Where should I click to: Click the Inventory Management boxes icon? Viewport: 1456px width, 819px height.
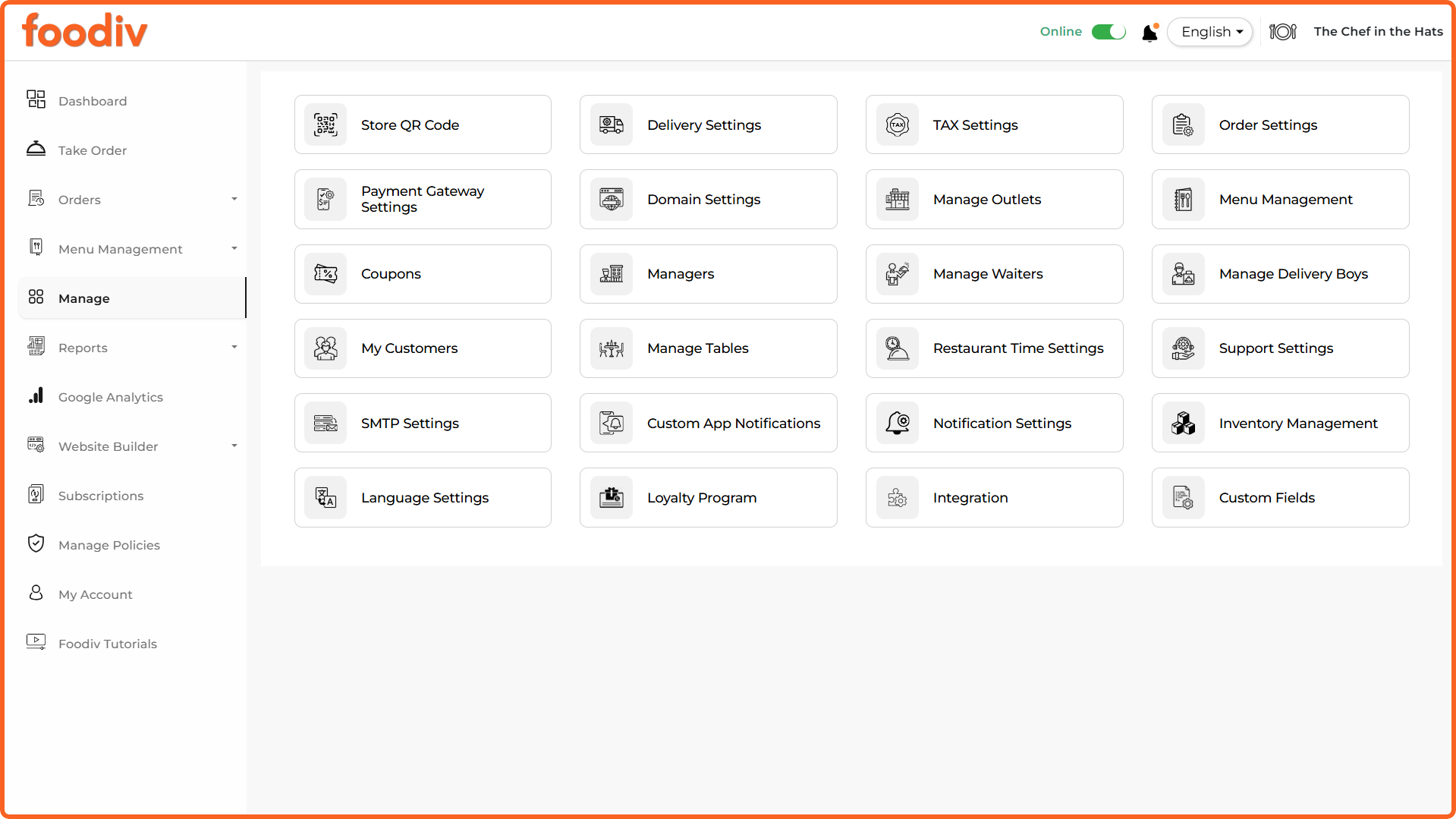click(x=1184, y=423)
